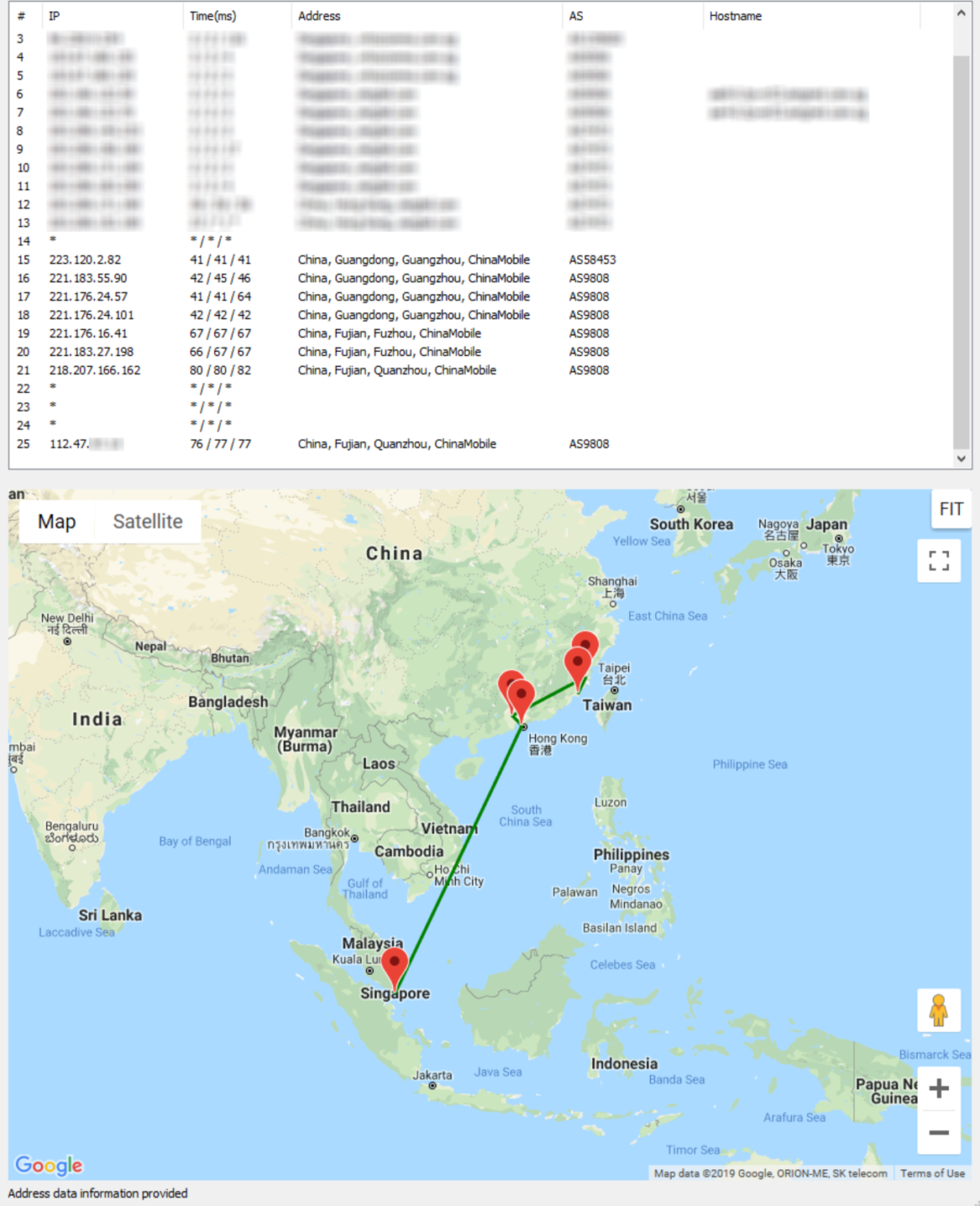980x1206 pixels.
Task: Select IP 221.176.16.41
Action: click(x=88, y=333)
